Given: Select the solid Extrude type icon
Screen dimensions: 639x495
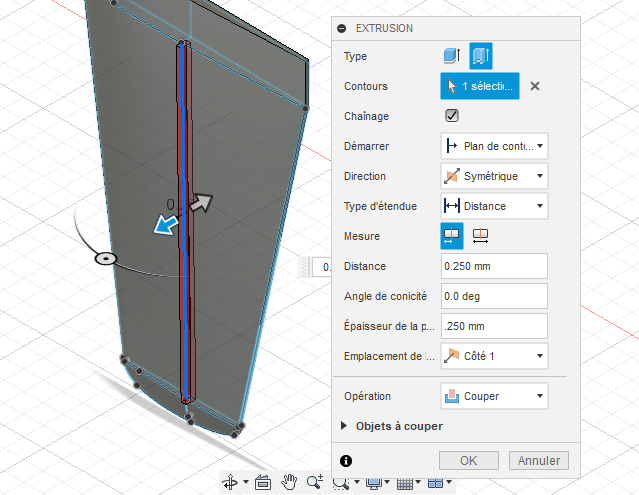Looking at the screenshot, I should [x=452, y=55].
